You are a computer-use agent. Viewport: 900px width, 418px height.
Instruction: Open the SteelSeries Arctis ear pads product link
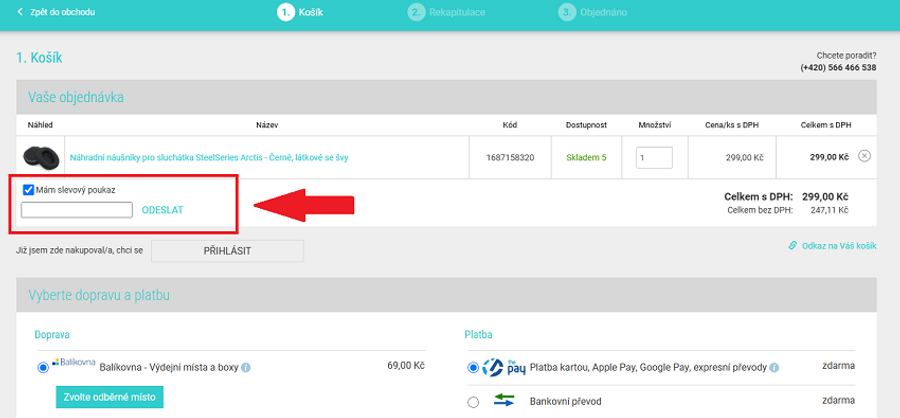click(208, 157)
